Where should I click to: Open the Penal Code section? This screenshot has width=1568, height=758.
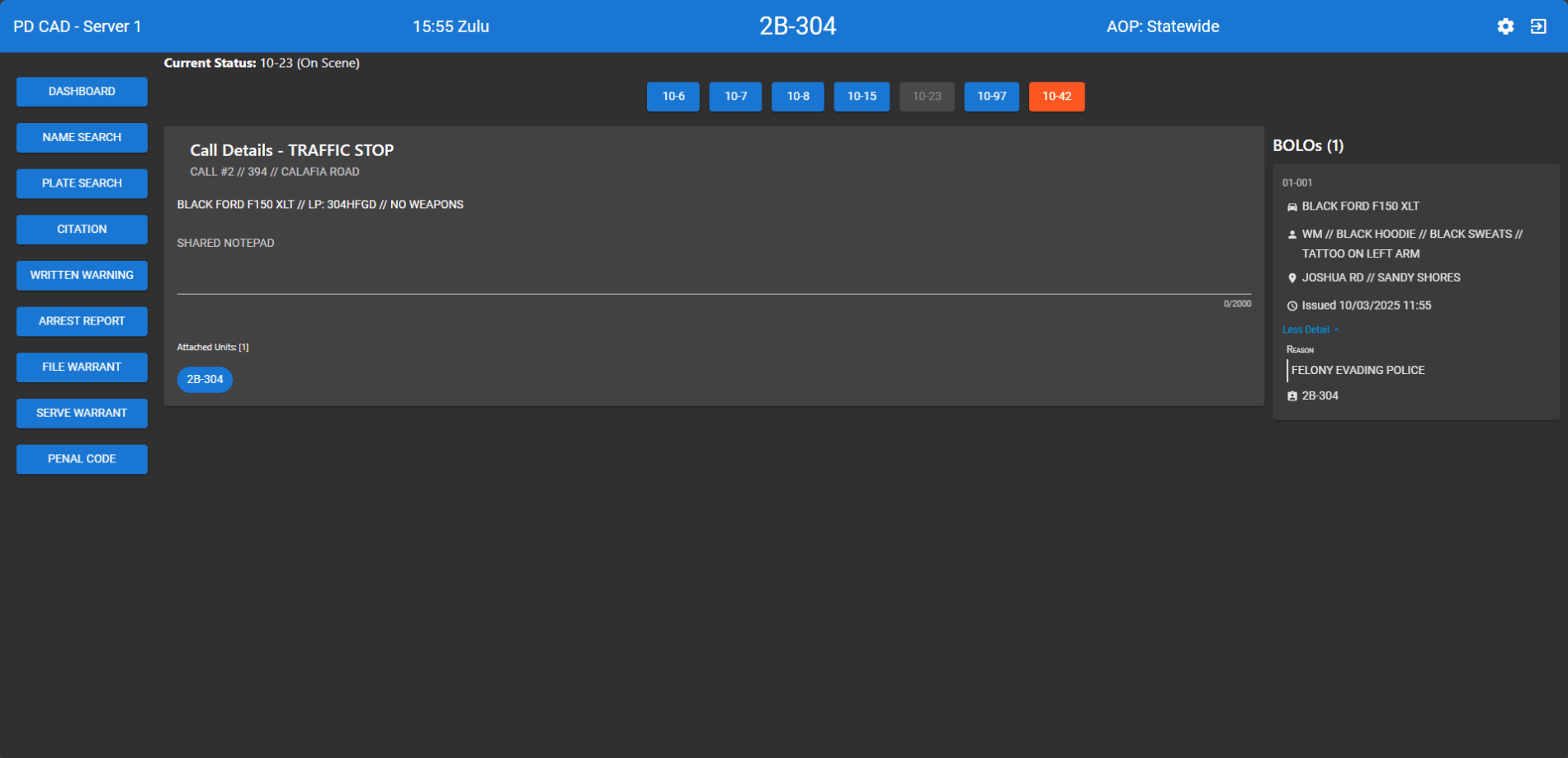[x=82, y=459]
